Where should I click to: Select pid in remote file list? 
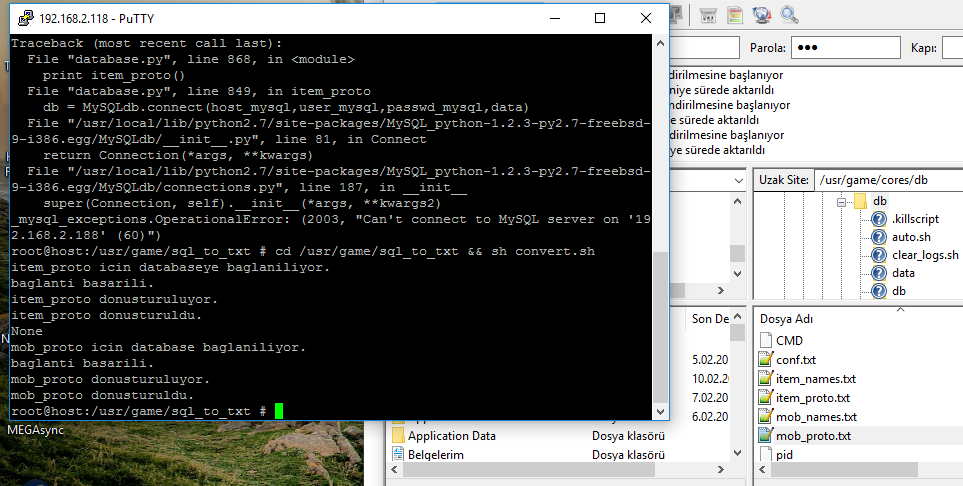784,455
